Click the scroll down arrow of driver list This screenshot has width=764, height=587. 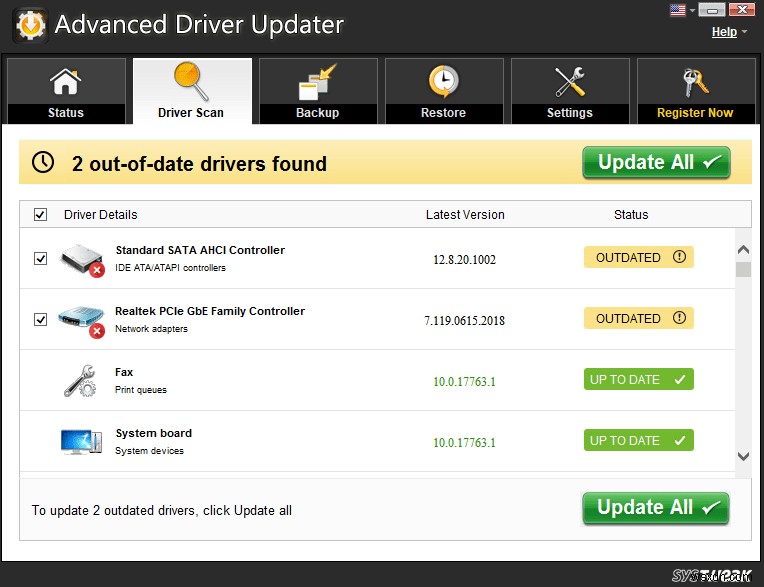[743, 456]
